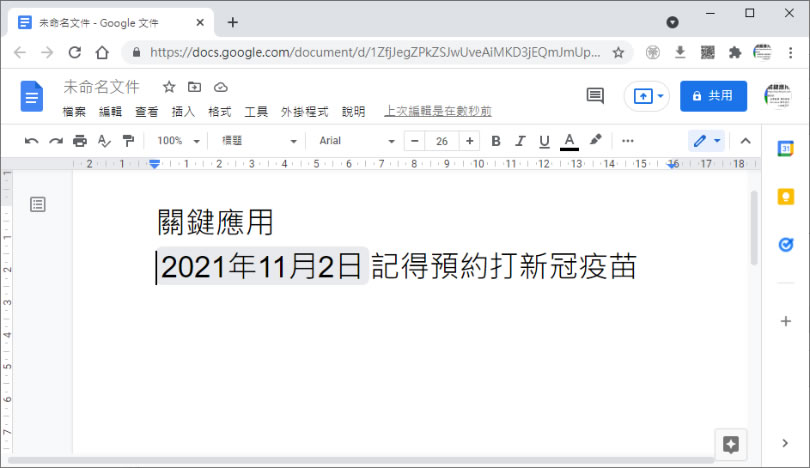Screen dimensions: 810x468
Task: Hide side panel with right chevron
Action: (785, 443)
